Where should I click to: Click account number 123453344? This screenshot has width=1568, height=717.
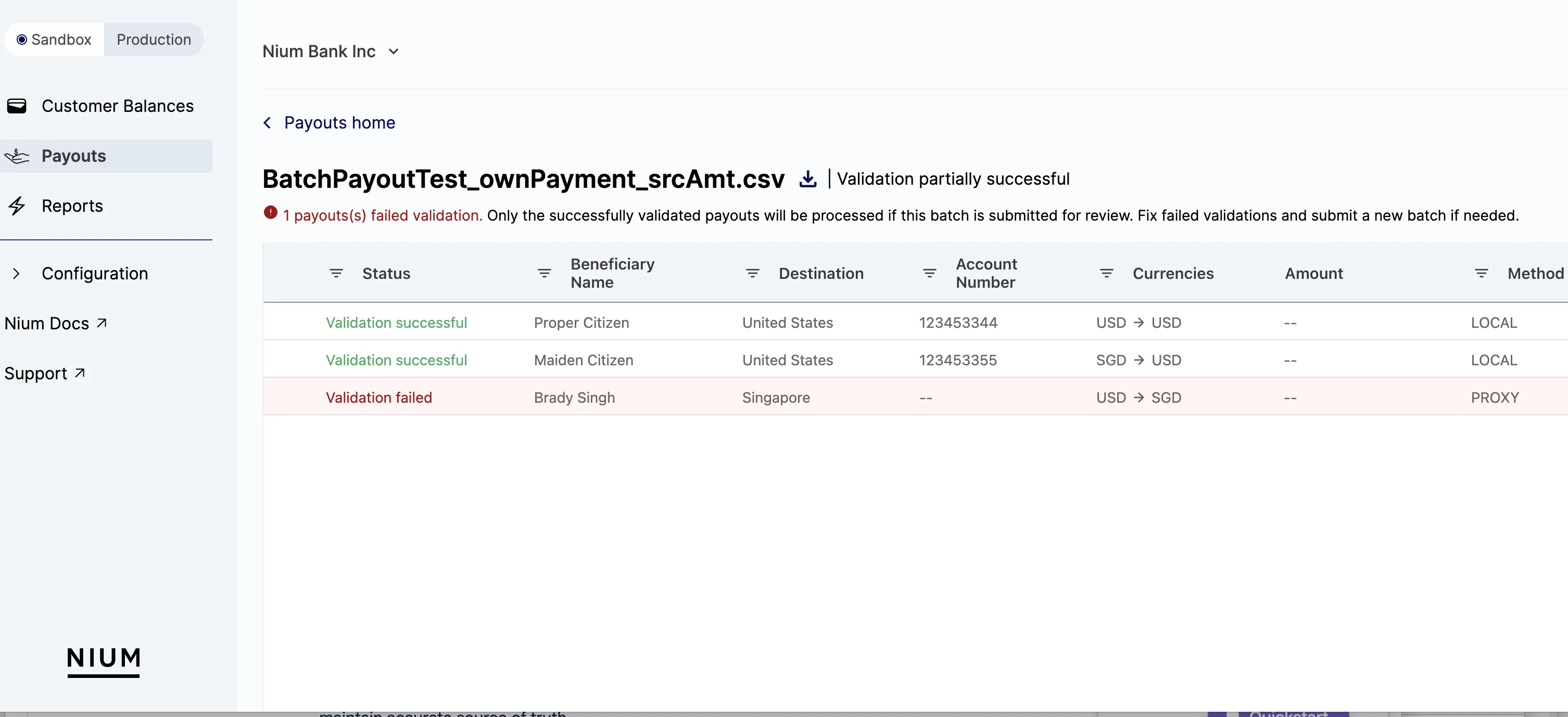pyautogui.click(x=958, y=323)
